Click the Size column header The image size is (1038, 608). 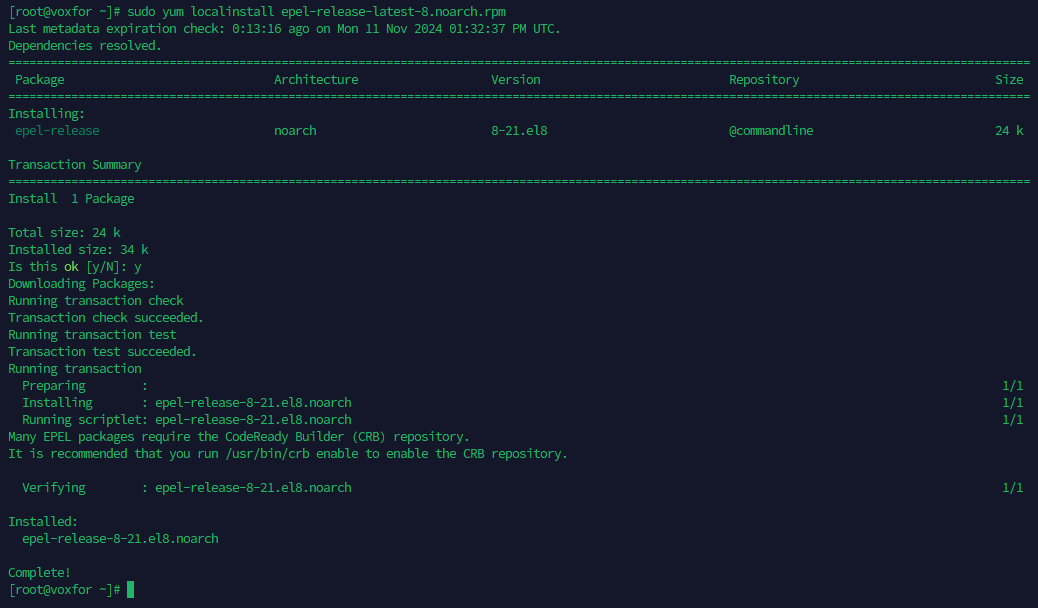pos(1008,79)
